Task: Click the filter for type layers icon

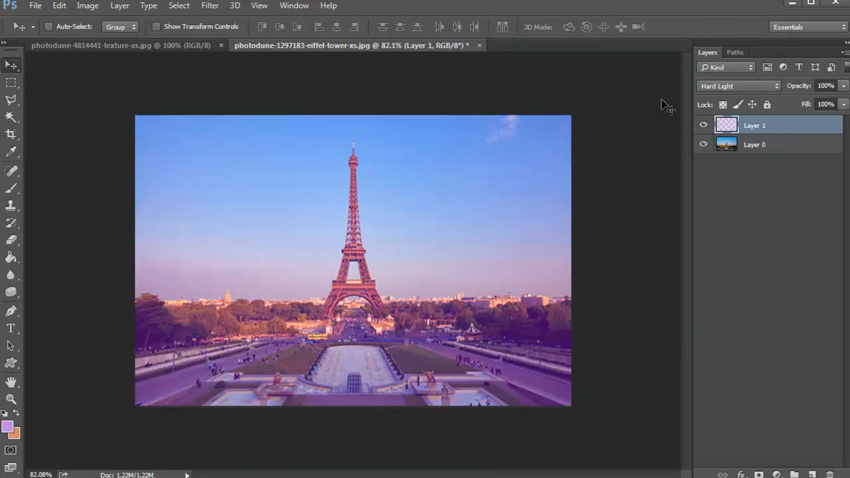Action: click(799, 67)
